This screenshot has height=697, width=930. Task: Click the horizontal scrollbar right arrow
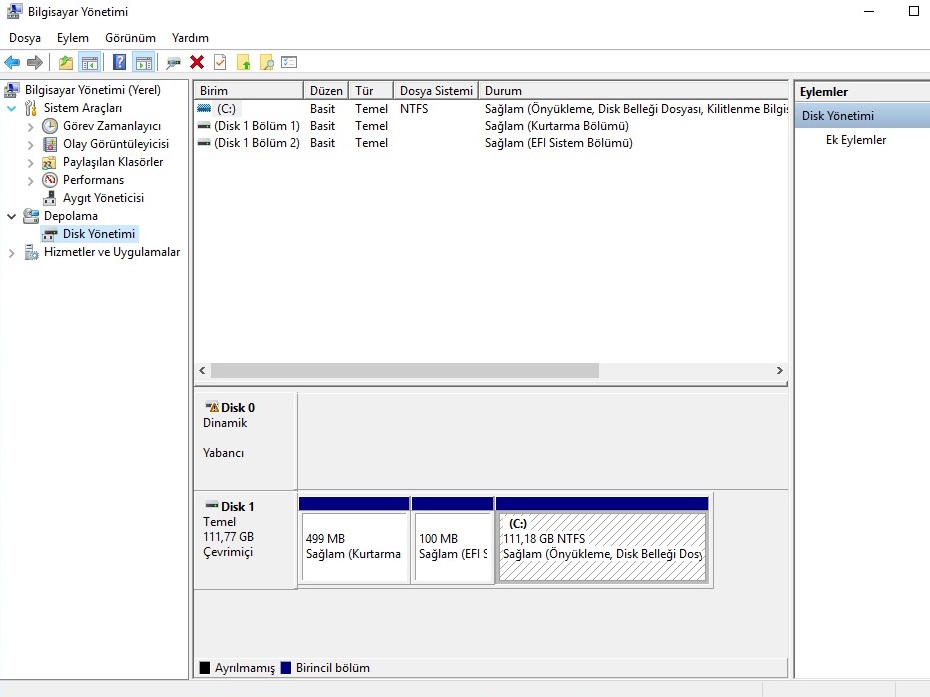pos(780,370)
